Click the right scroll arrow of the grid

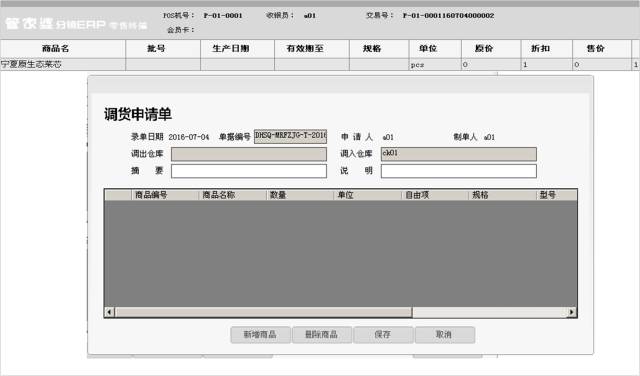point(571,312)
